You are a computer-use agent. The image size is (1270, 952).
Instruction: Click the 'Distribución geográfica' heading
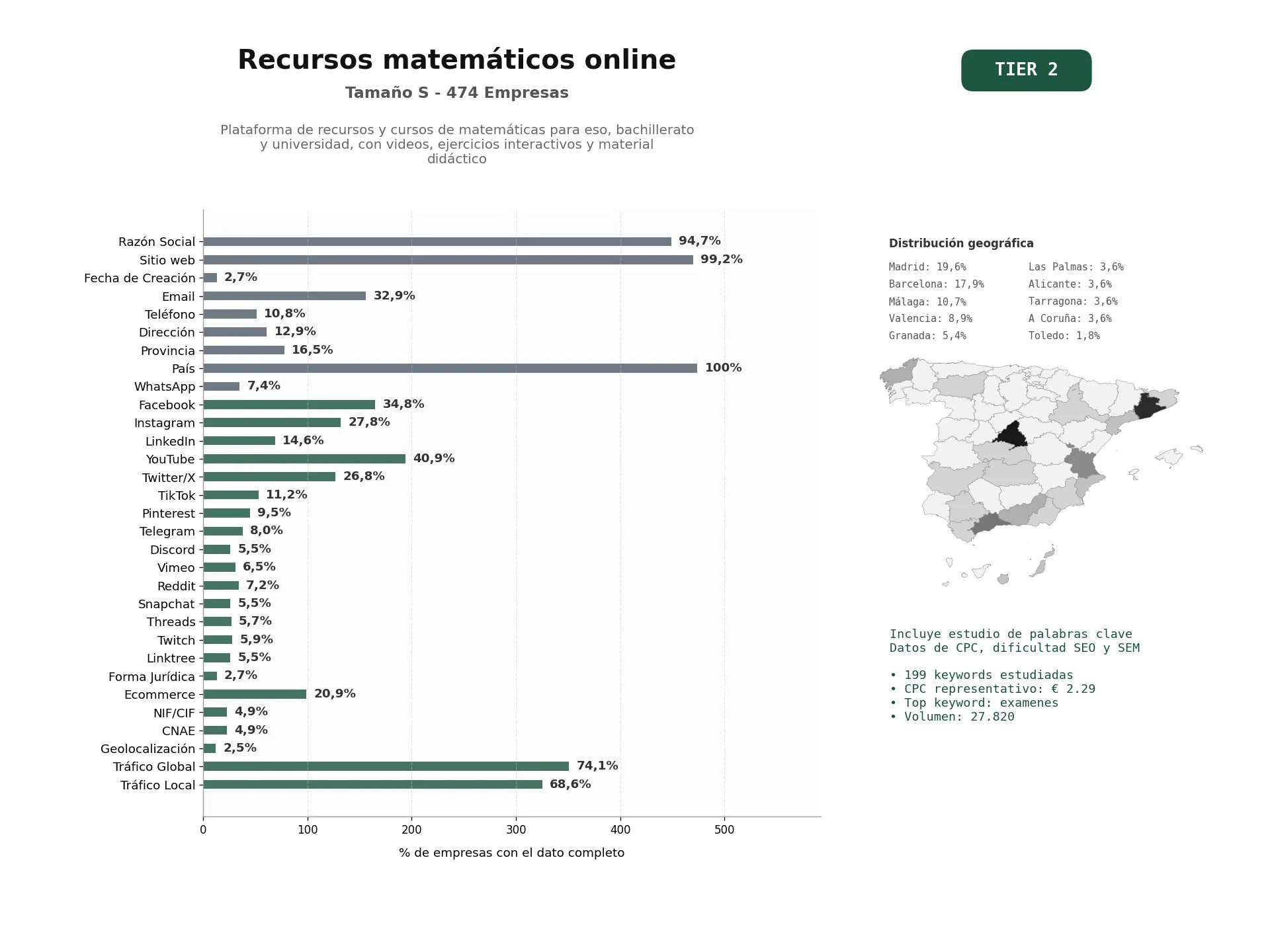tap(961, 243)
